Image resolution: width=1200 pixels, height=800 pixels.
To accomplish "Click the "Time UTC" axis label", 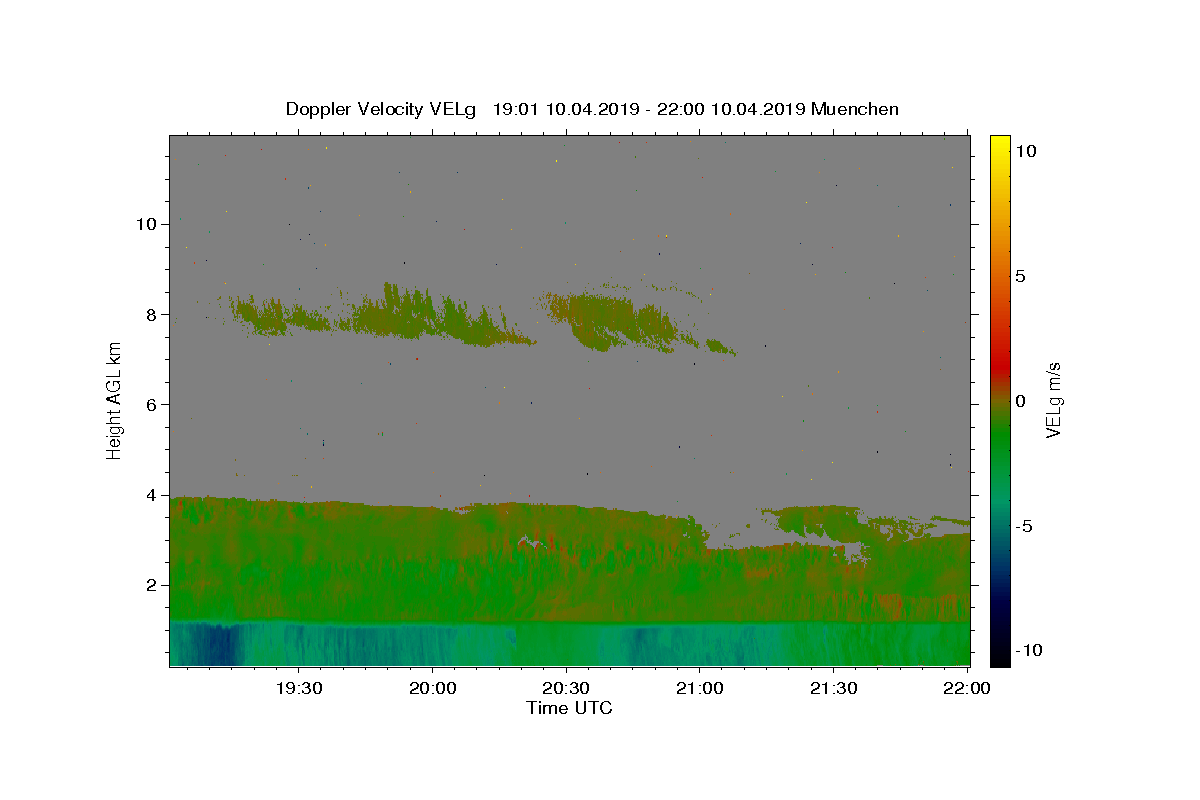I will pos(569,708).
